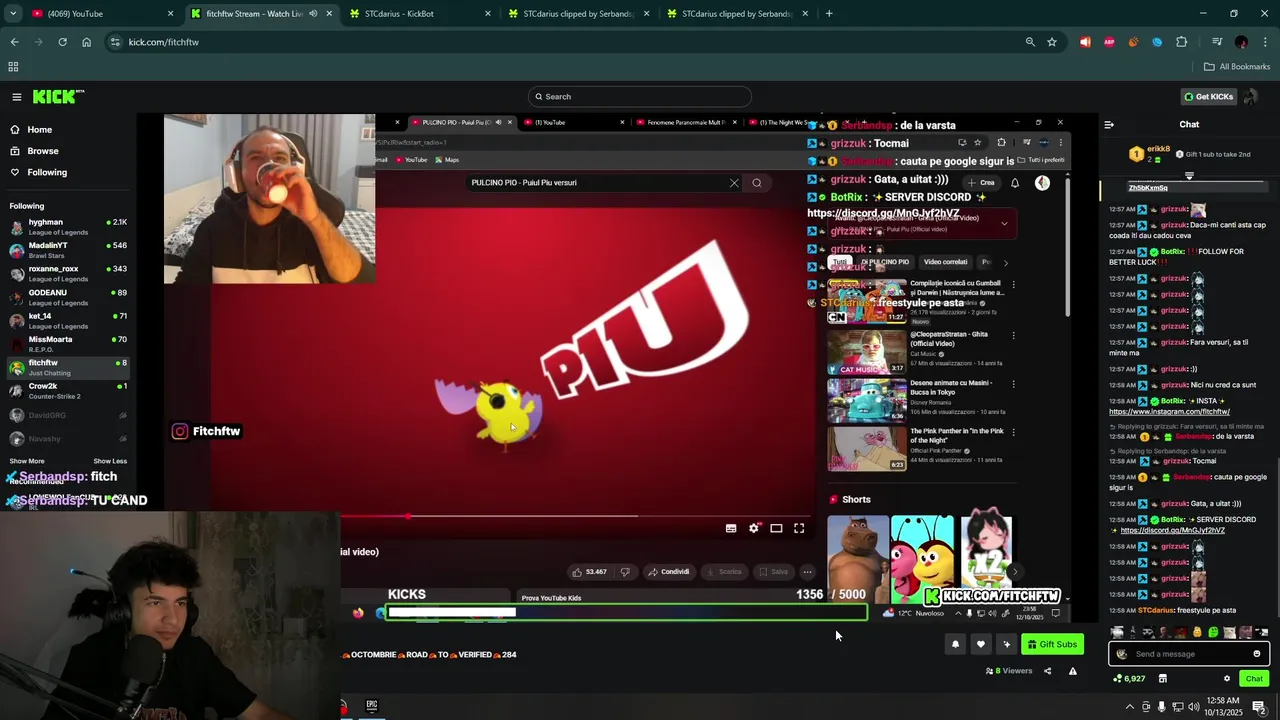
Task: Report the stream via warning icon
Action: click(x=1073, y=671)
